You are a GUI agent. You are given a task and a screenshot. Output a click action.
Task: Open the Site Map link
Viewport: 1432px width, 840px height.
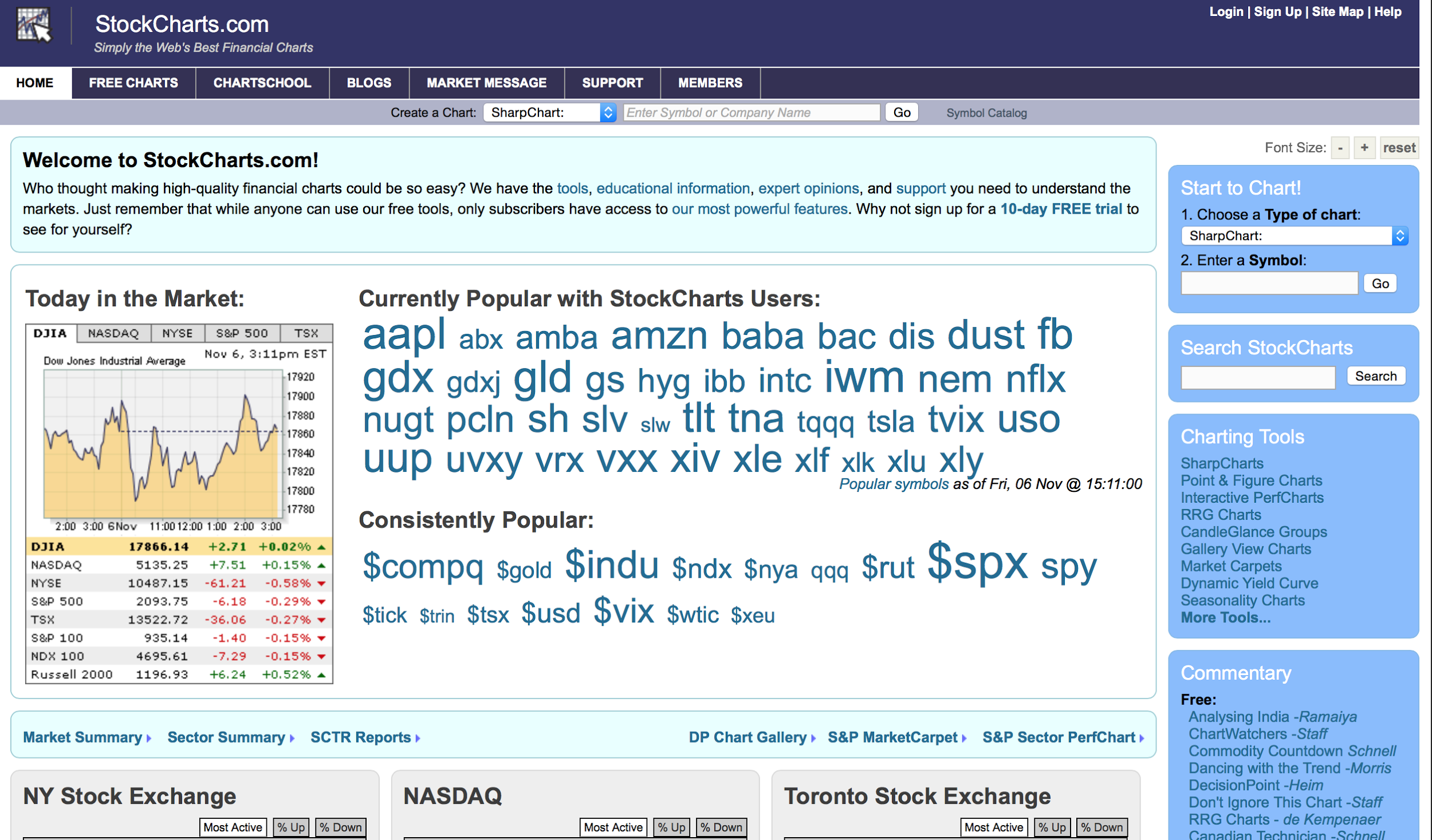(x=1337, y=12)
